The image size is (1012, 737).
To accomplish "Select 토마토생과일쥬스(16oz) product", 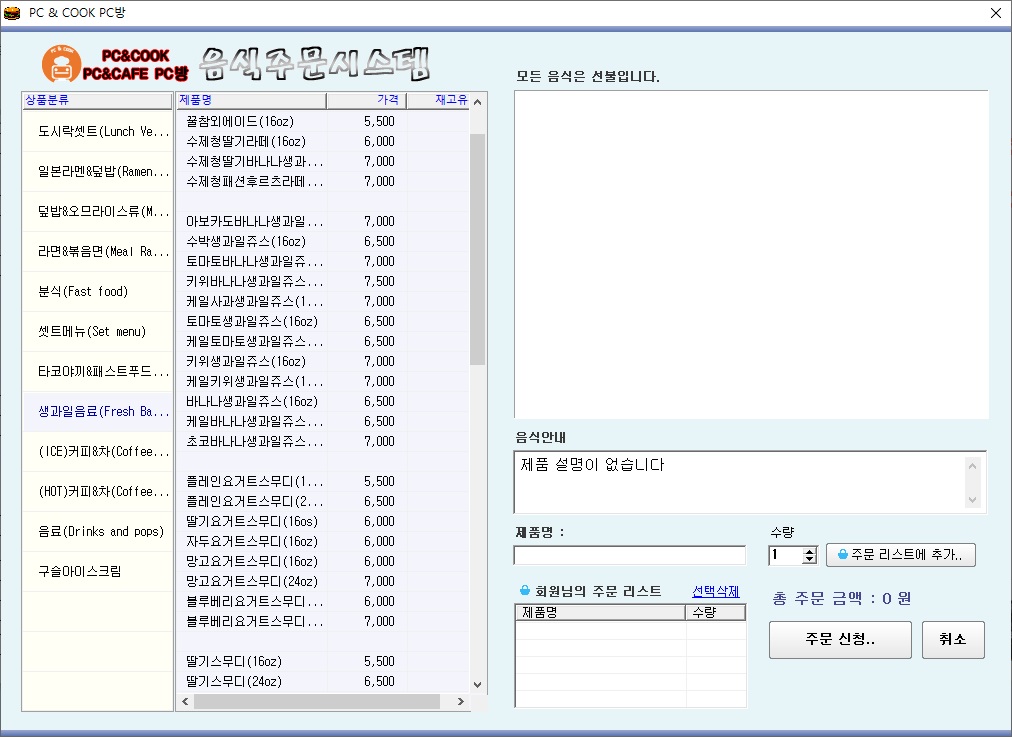I will click(x=323, y=321).
